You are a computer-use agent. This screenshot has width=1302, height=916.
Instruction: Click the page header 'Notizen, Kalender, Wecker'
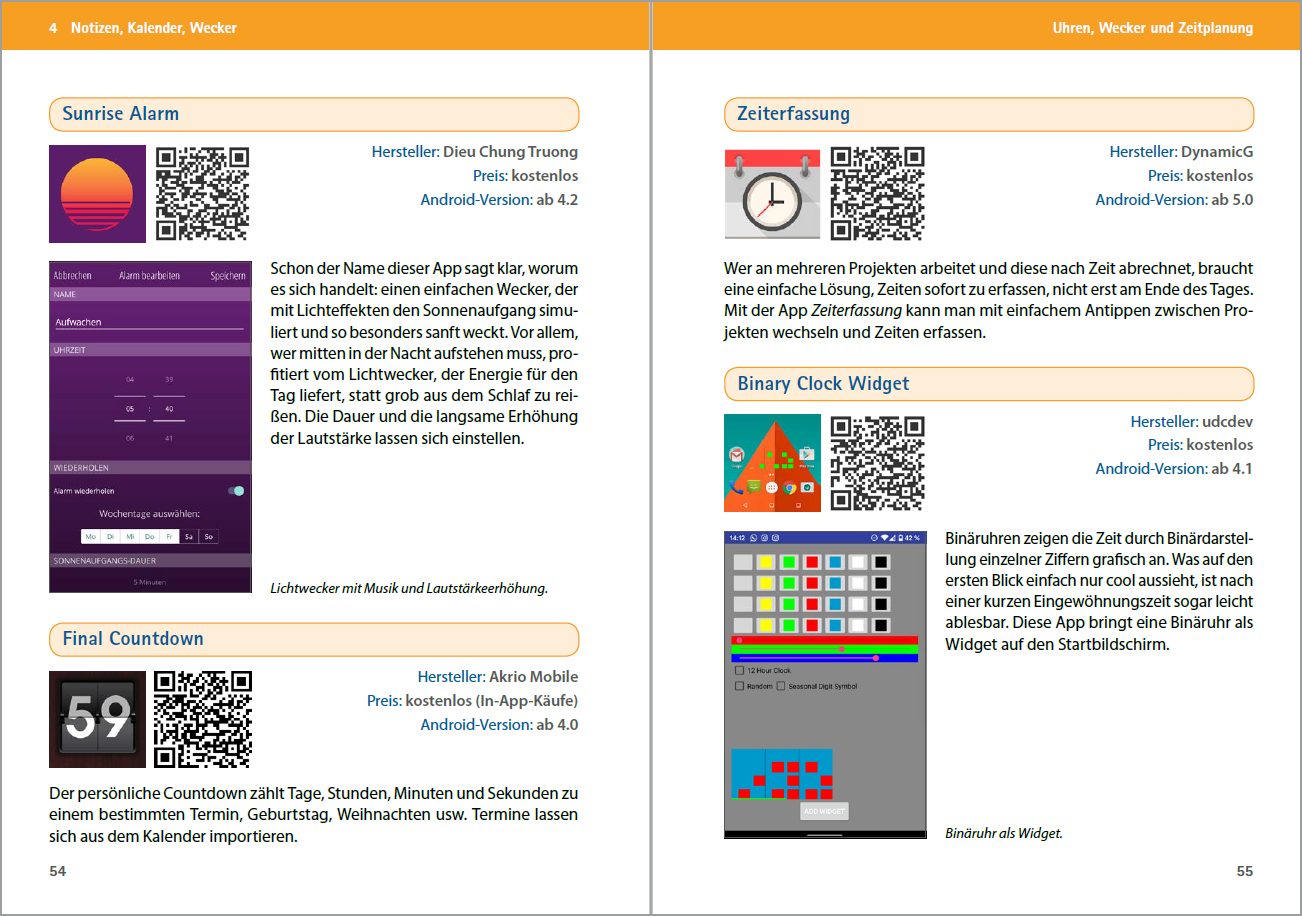click(154, 28)
